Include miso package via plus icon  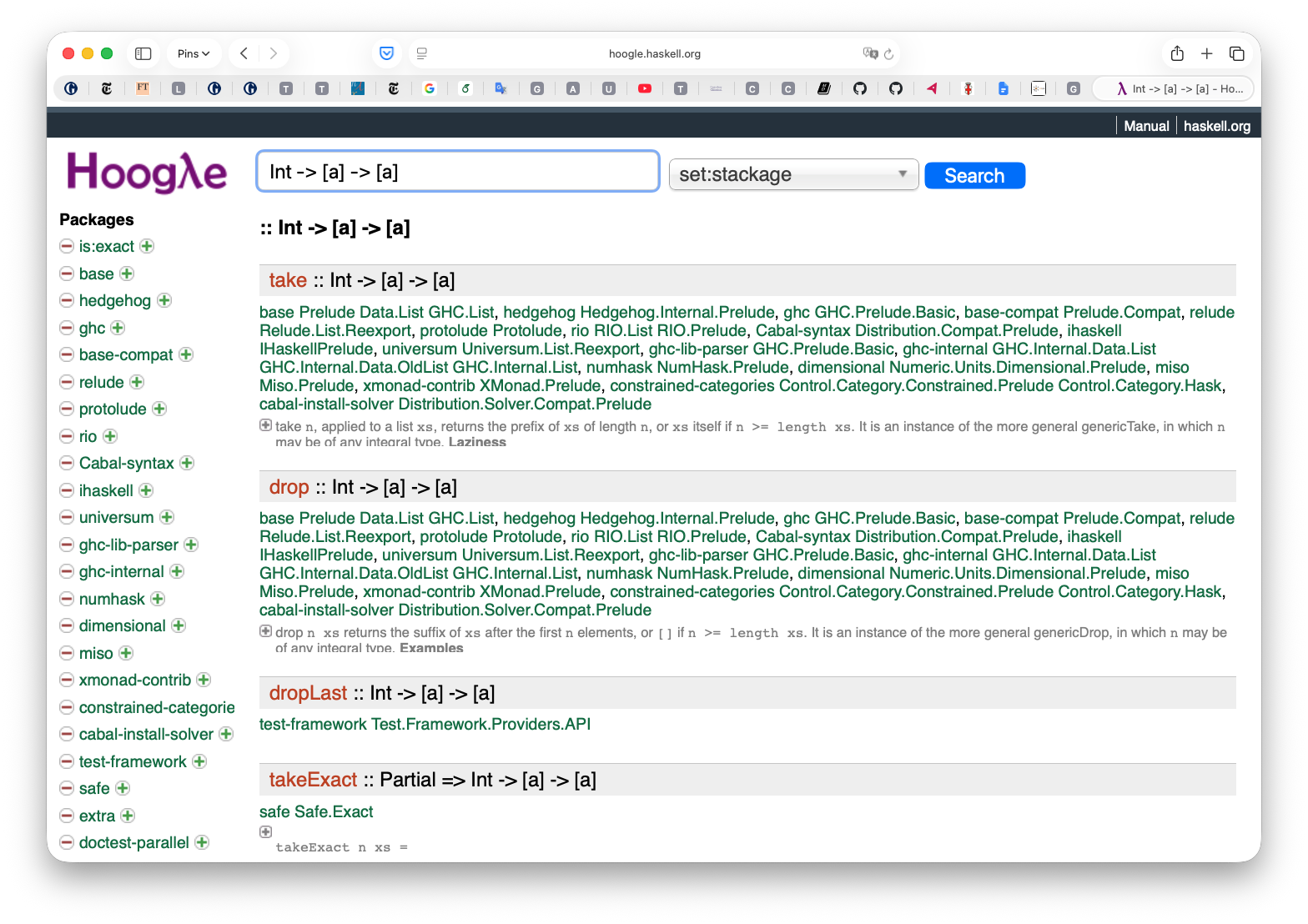tap(126, 653)
